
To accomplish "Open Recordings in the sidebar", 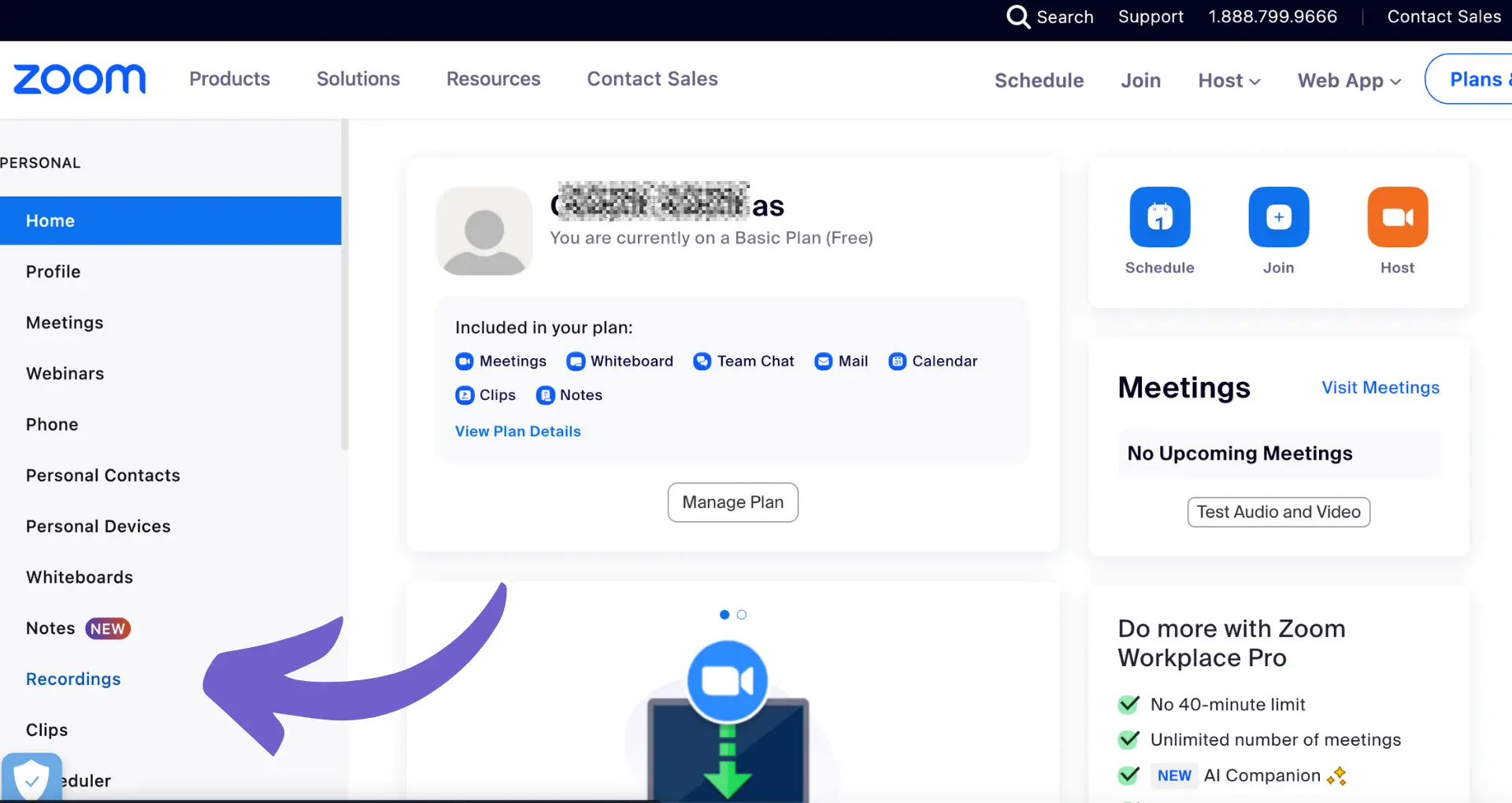I will (x=73, y=679).
